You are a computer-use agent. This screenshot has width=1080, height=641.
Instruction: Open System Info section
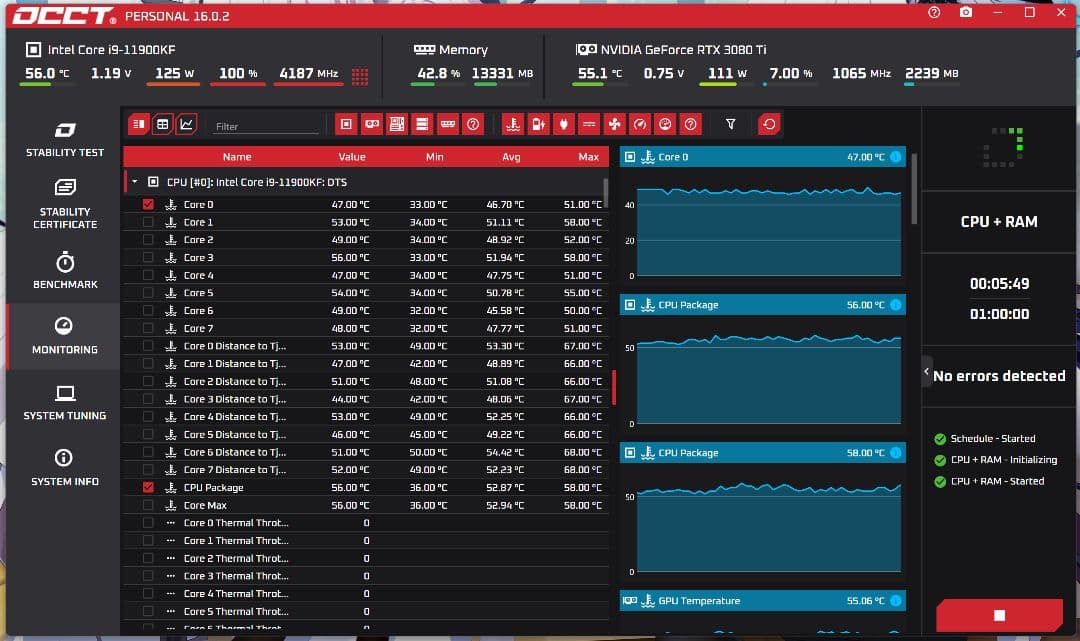[65, 468]
